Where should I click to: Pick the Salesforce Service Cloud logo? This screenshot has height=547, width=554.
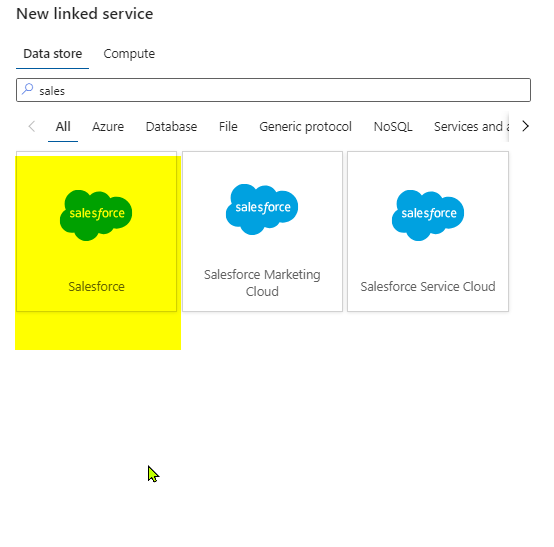click(x=428, y=215)
